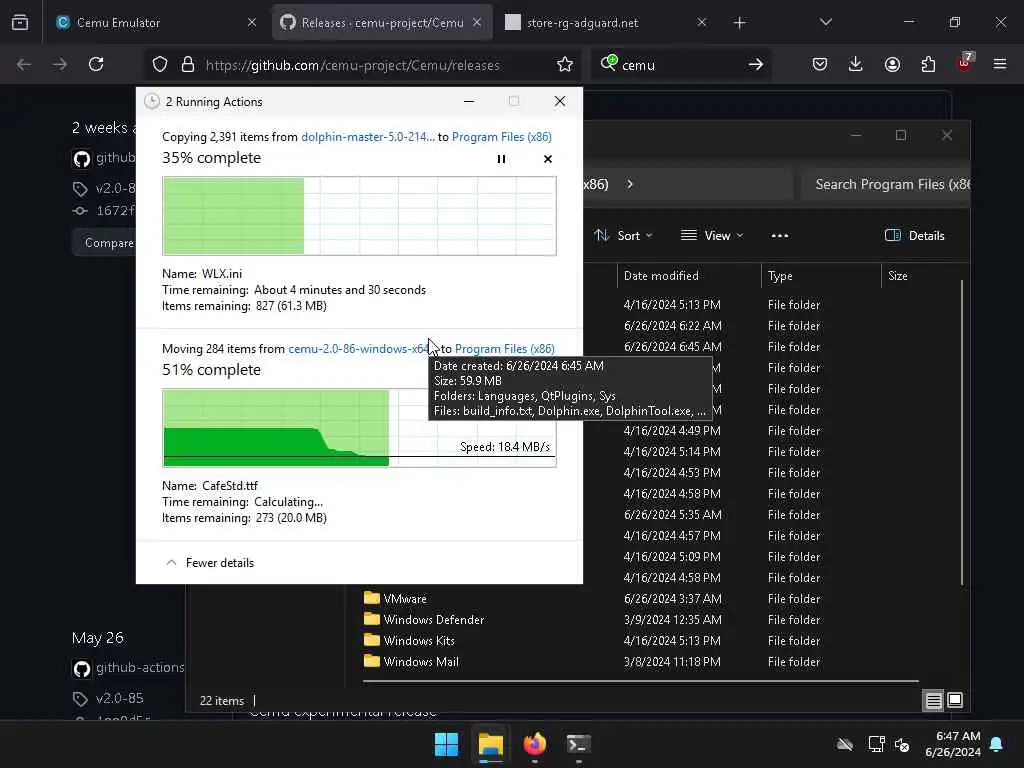Open the list all tabs dropdown

pos(825,23)
